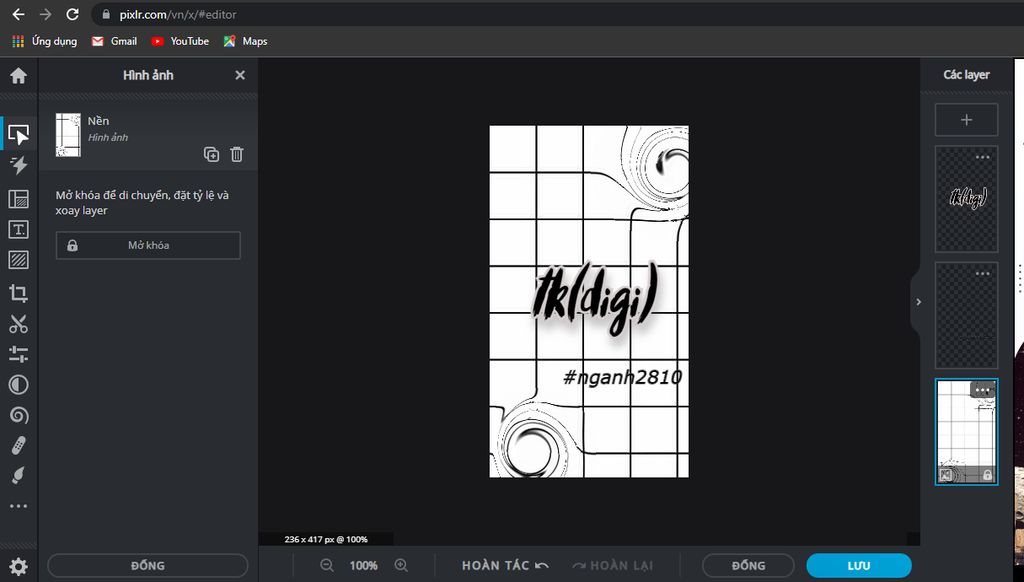
Task: Select the grid background layer thumbnail
Action: [967, 432]
